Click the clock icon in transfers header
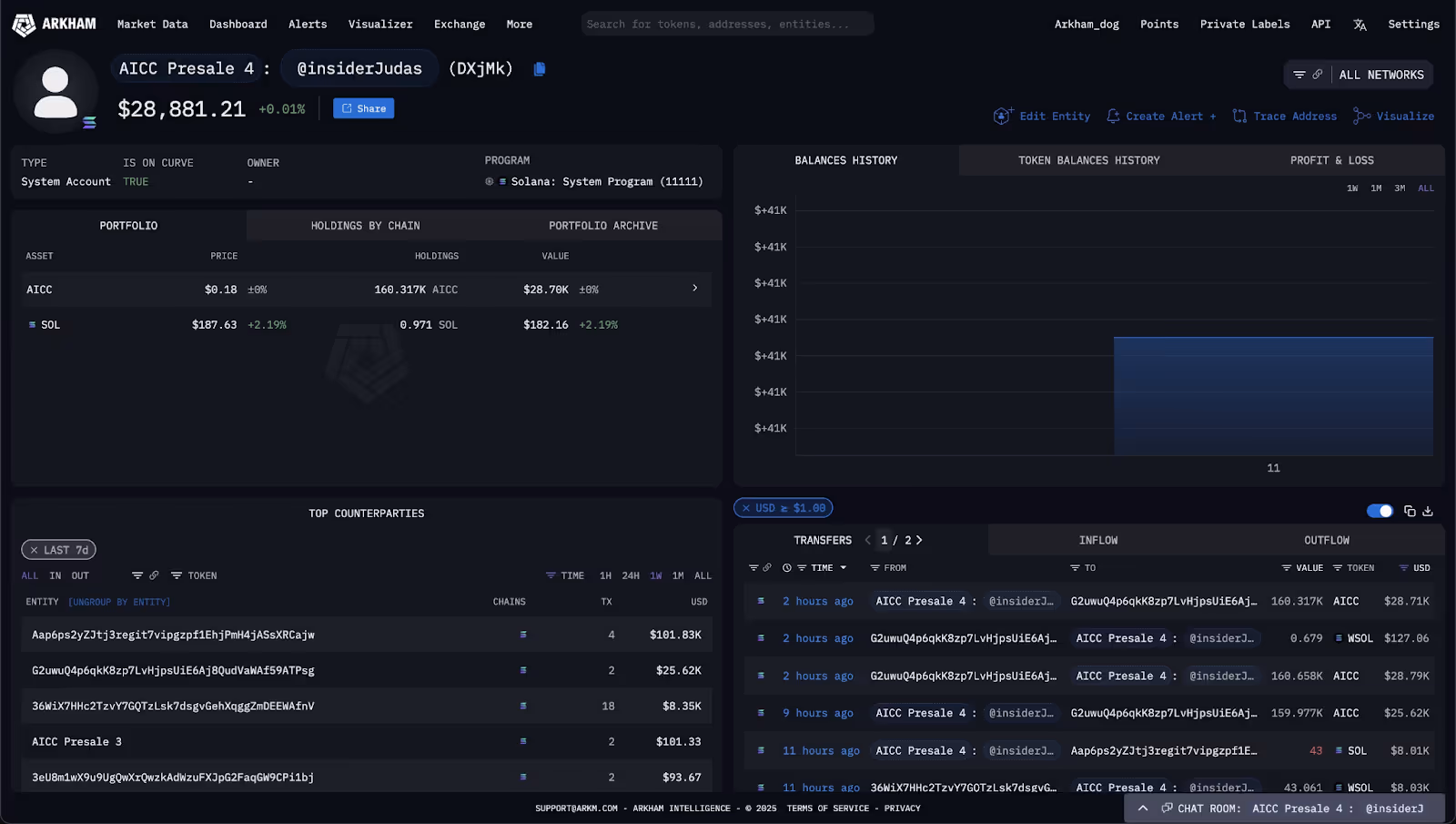The height and width of the screenshot is (824, 1456). [x=787, y=567]
